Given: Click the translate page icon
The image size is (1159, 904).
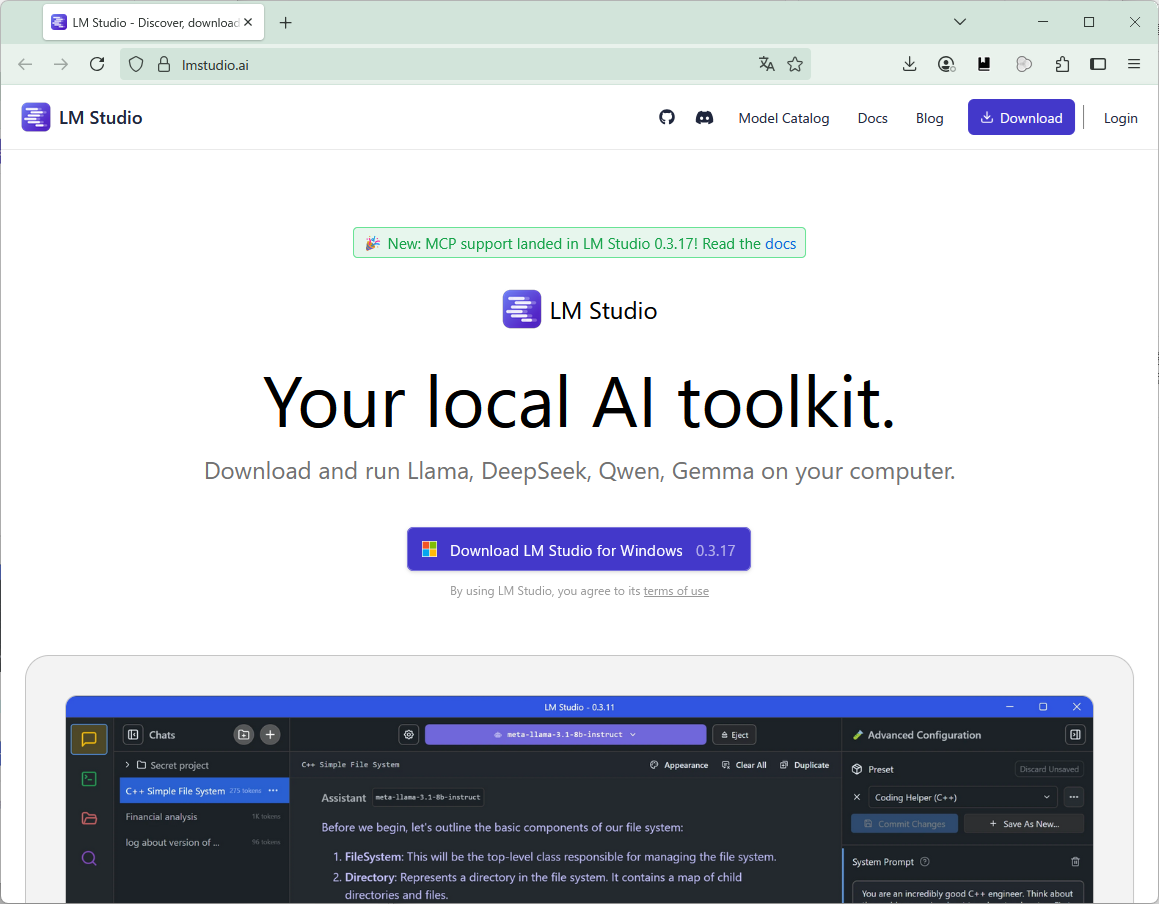Looking at the screenshot, I should click(767, 64).
